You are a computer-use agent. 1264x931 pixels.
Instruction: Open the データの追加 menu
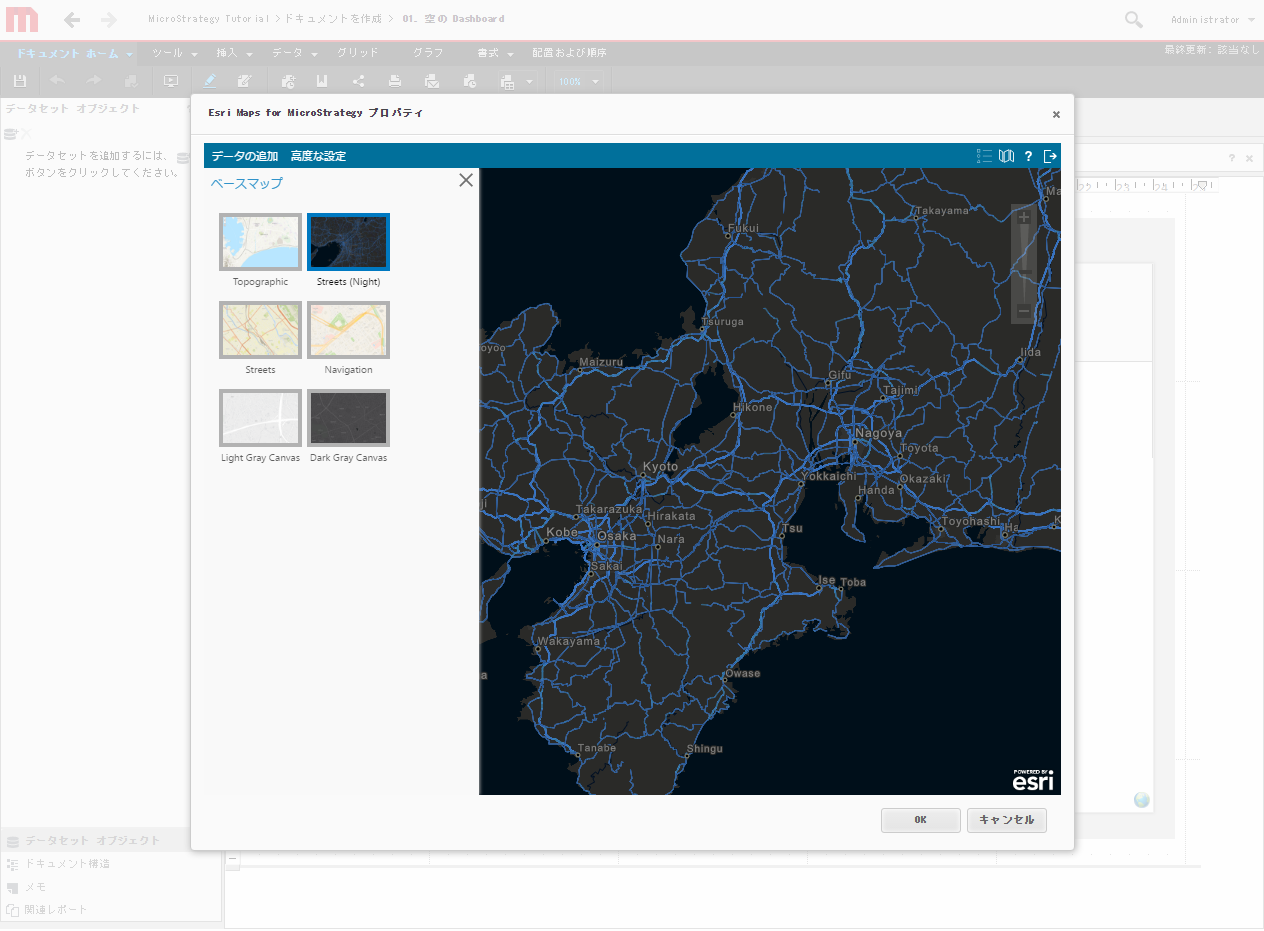click(245, 156)
